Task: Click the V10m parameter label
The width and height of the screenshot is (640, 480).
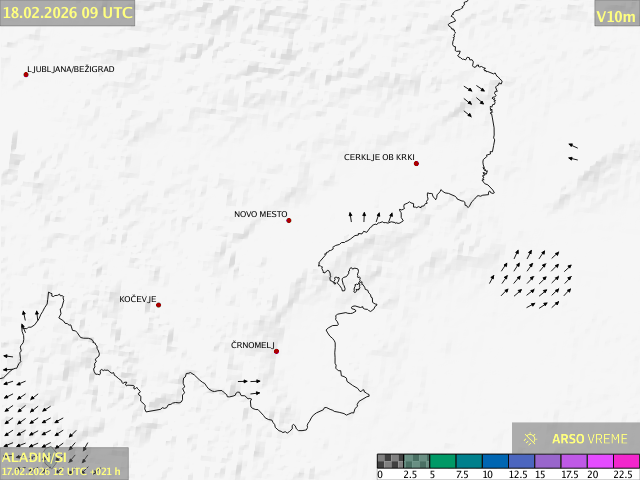Action: (615, 16)
